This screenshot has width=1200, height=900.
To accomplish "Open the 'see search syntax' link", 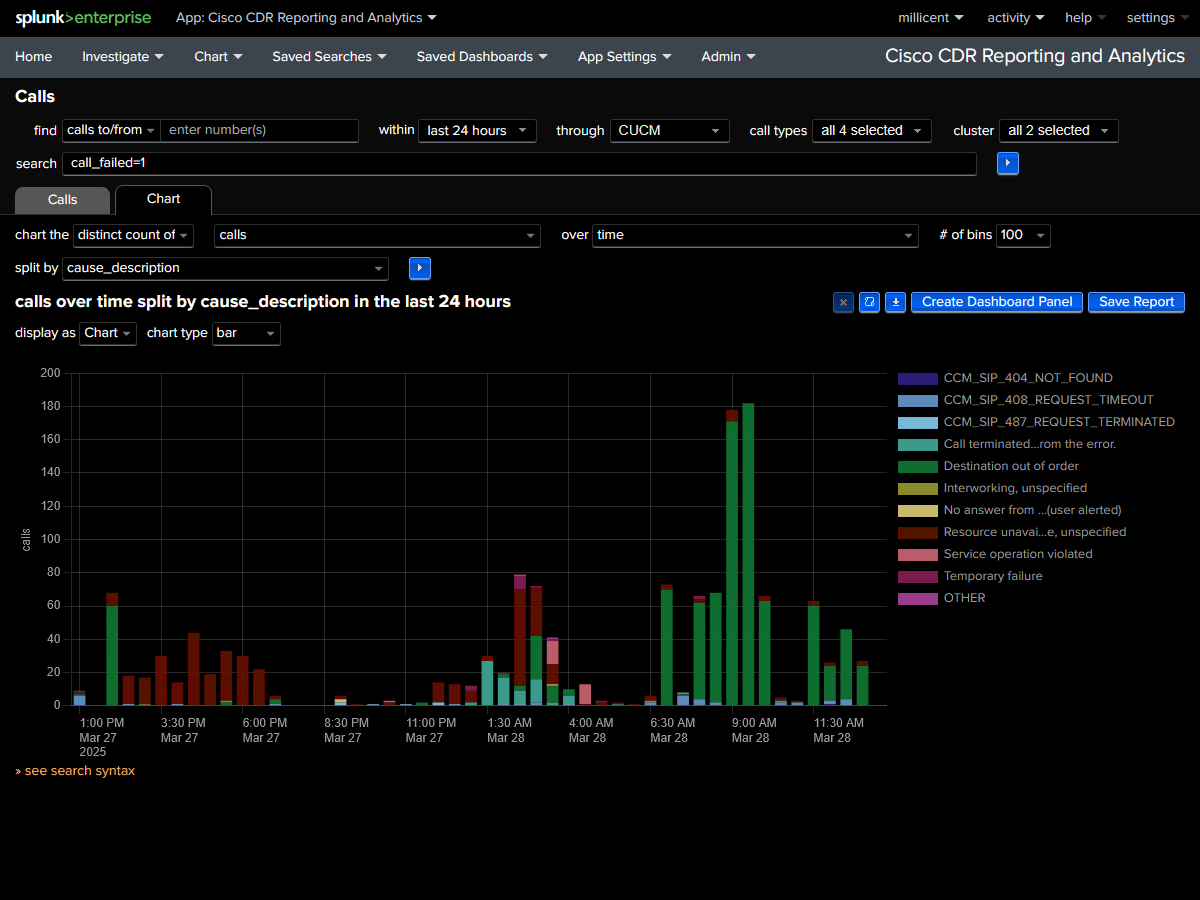I will click(75, 770).
